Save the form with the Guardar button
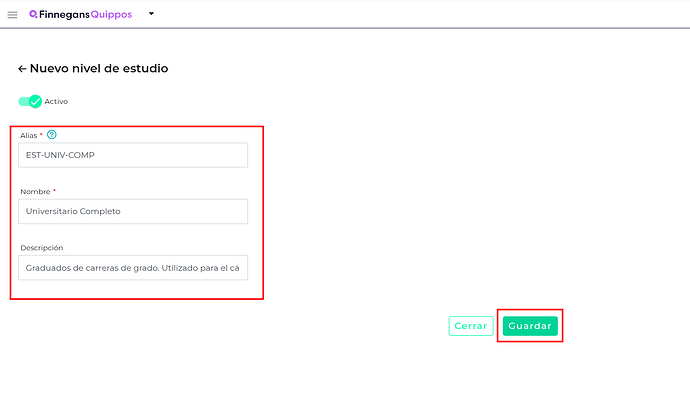This screenshot has height=414, width=690. pos(530,326)
